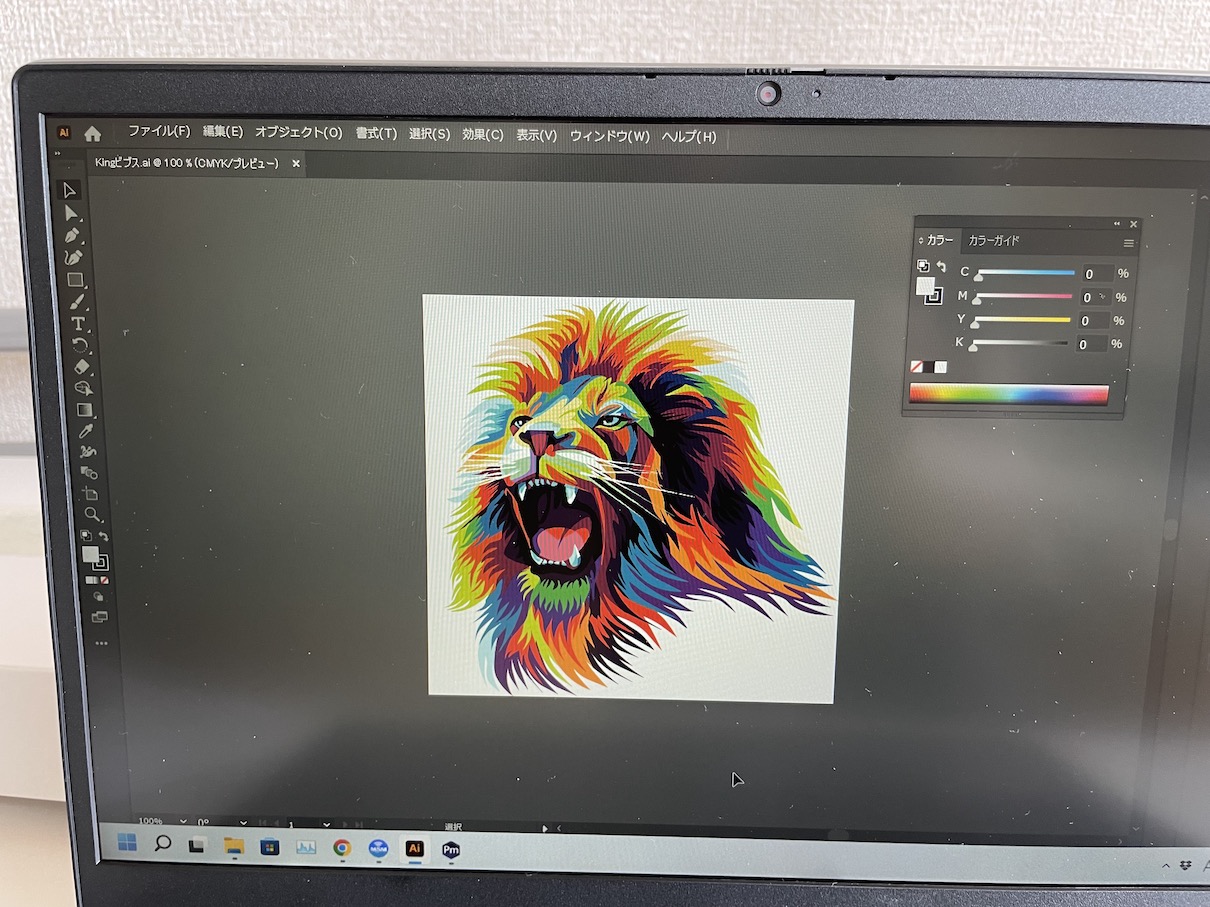This screenshot has width=1210, height=907.
Task: Click the Color panel Stroke box
Action: coord(934,297)
